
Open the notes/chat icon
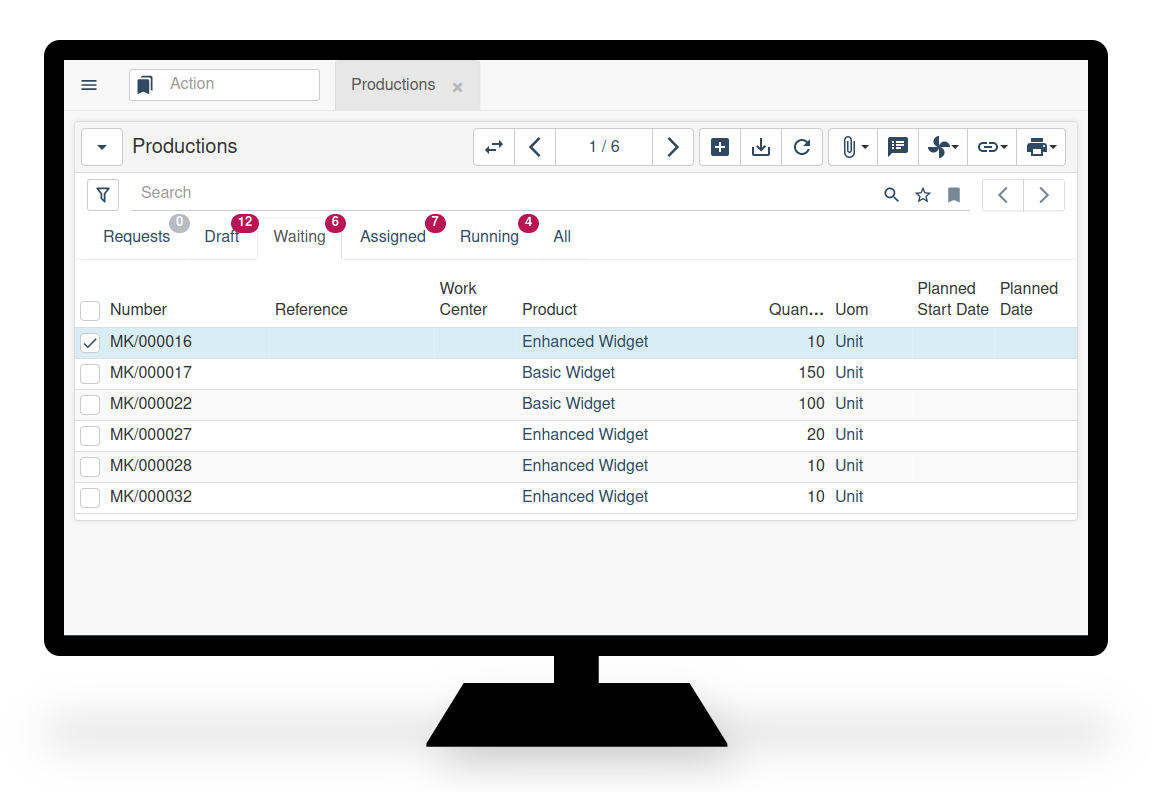[x=898, y=147]
